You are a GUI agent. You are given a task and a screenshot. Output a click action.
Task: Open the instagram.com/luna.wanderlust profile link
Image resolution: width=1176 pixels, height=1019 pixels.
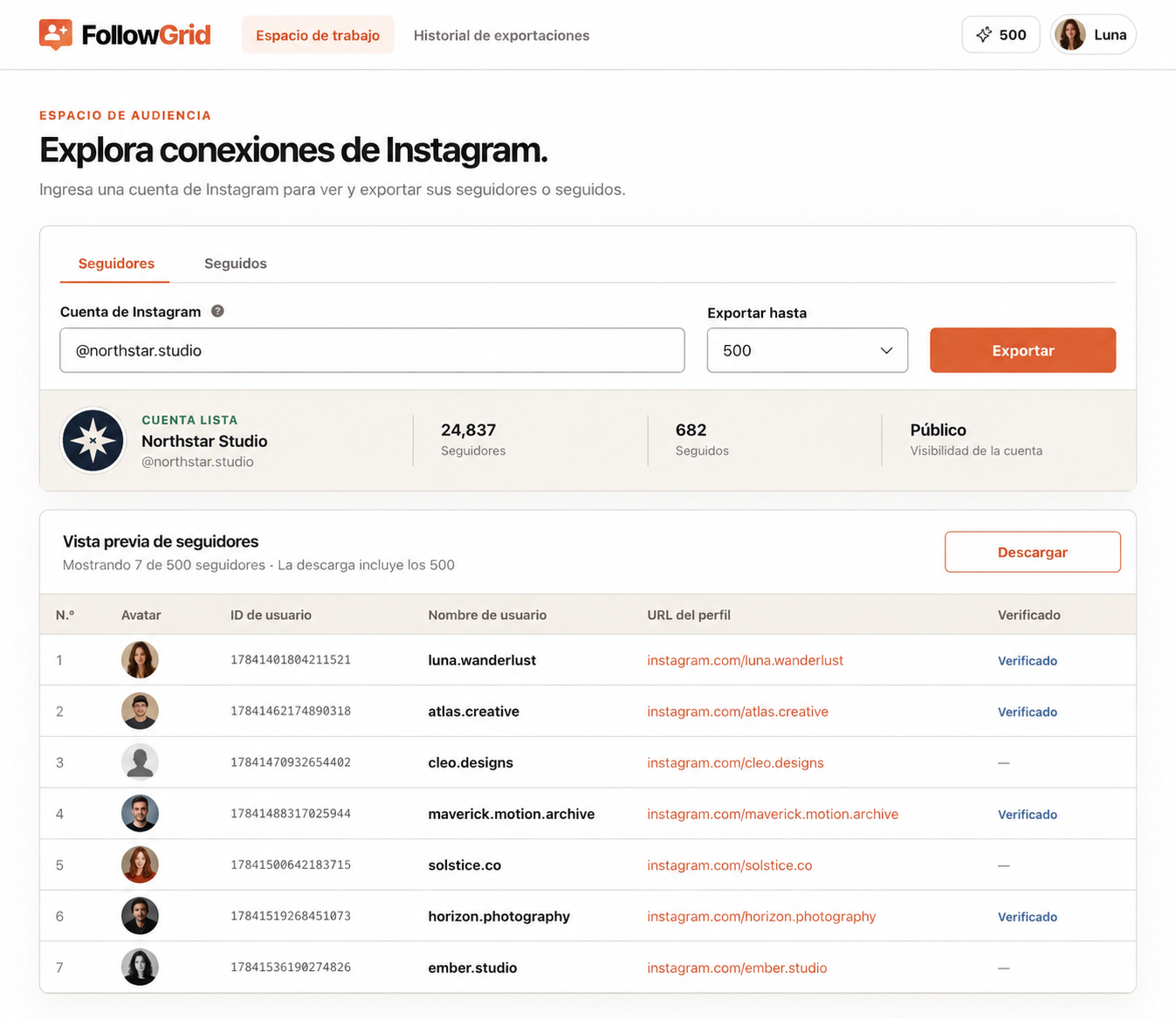[745, 660]
